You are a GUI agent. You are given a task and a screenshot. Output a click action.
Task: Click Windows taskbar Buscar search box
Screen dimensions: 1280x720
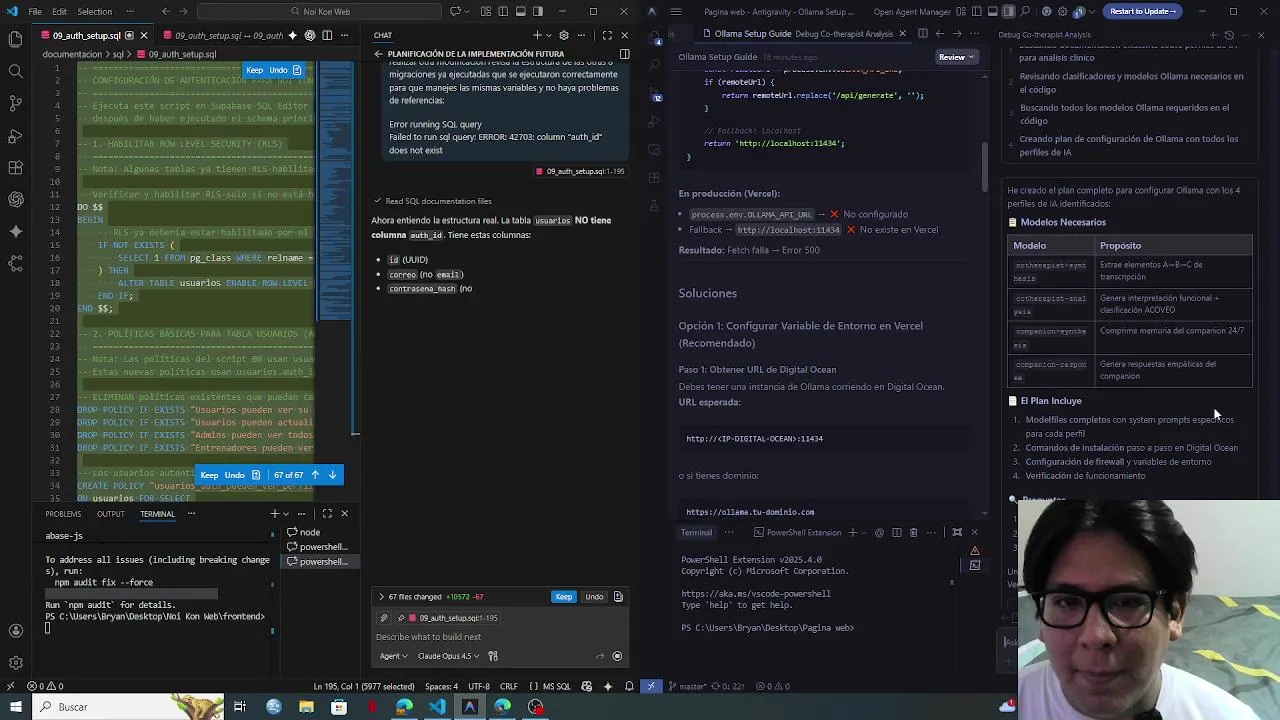pos(127,707)
